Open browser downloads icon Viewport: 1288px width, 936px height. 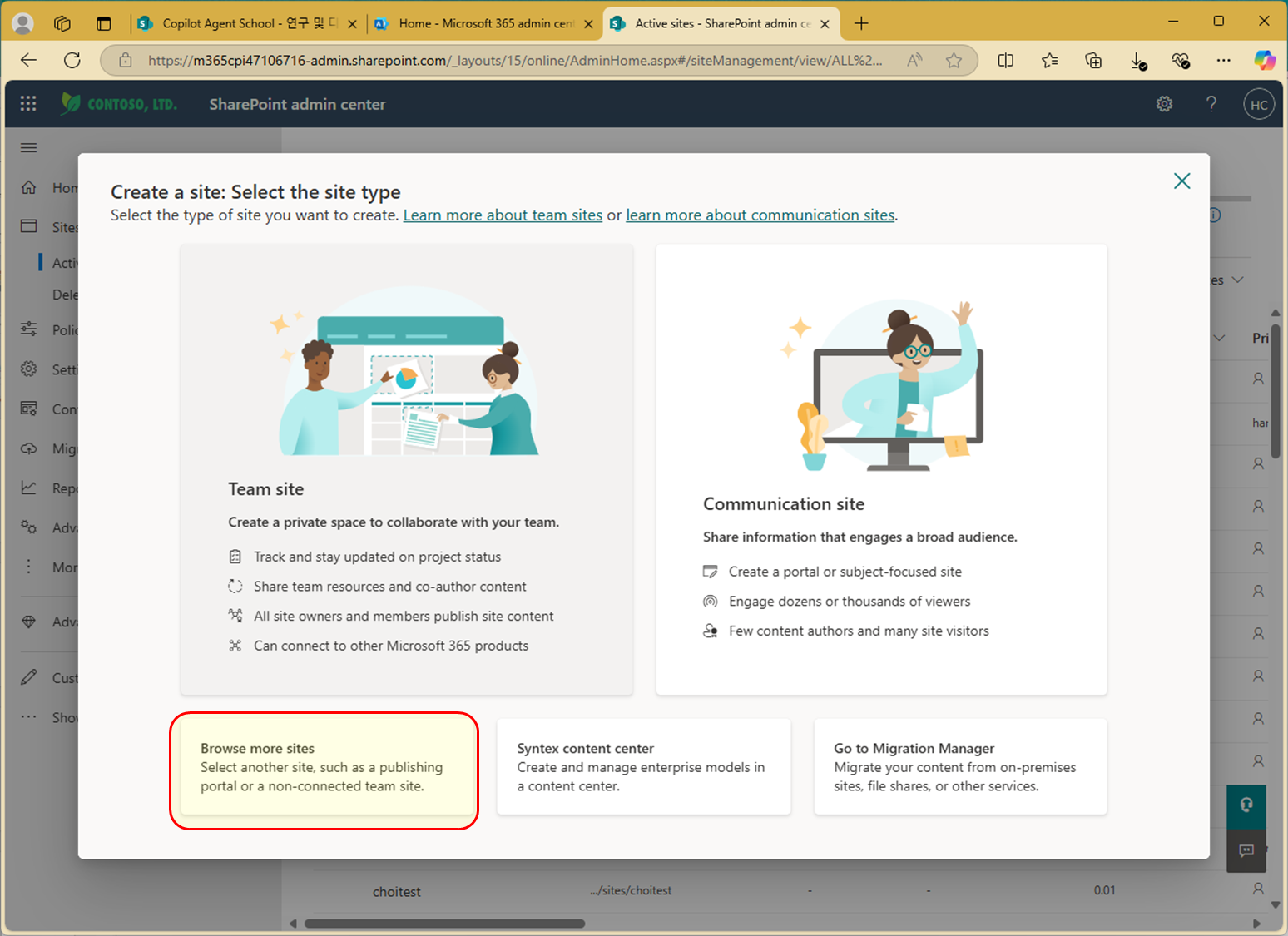point(1137,60)
